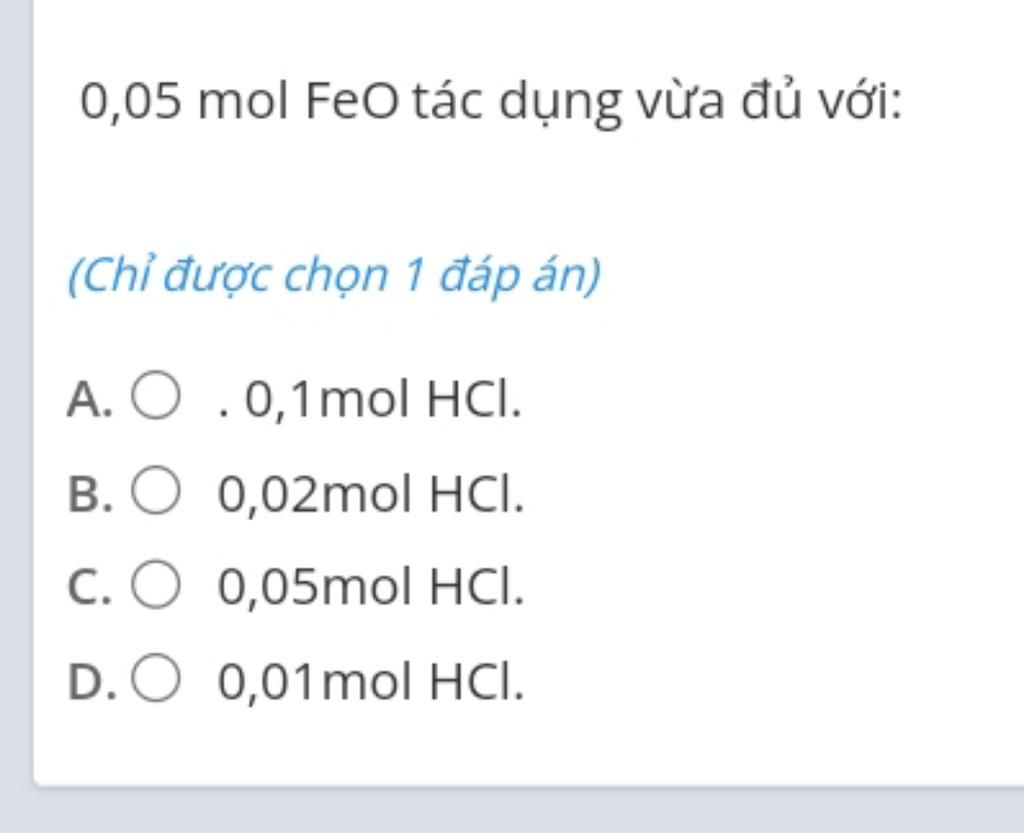Click the gray left margin strip
The width and height of the screenshot is (1024, 833).
coord(16,392)
